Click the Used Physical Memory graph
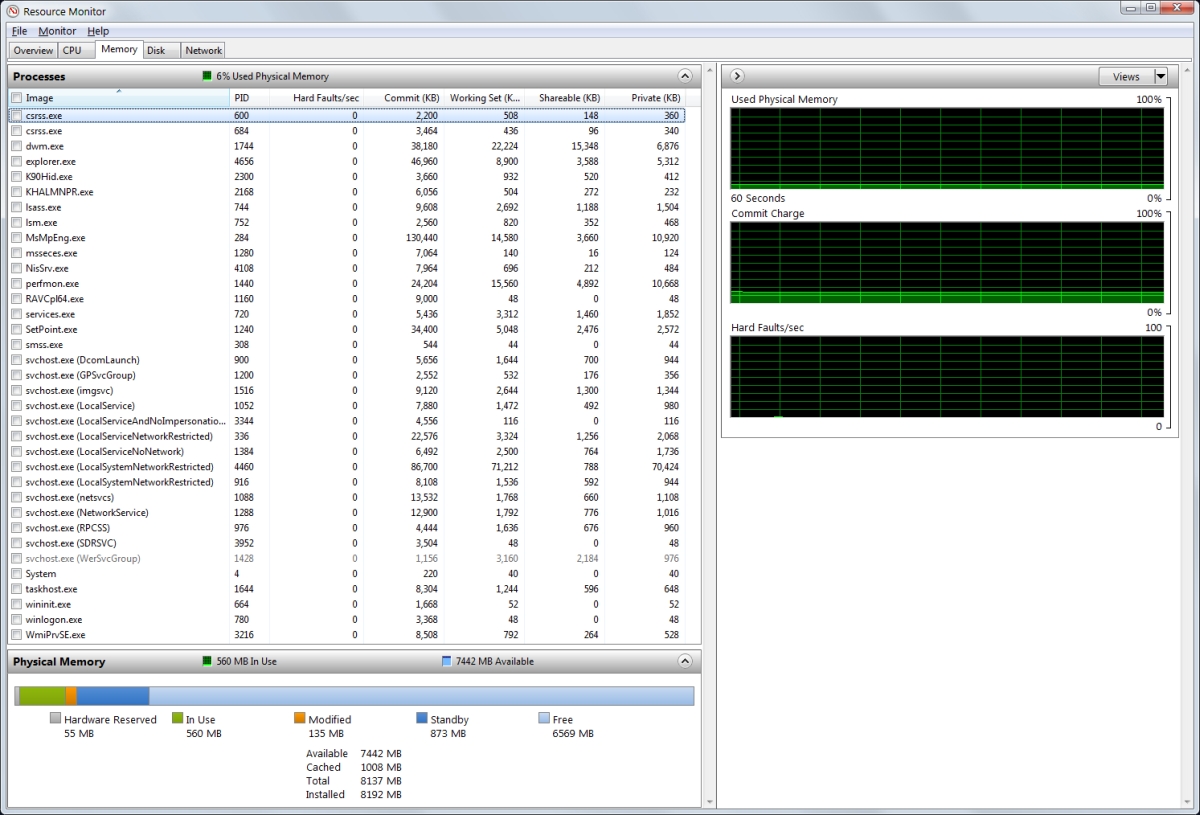This screenshot has width=1200, height=815. pos(947,148)
